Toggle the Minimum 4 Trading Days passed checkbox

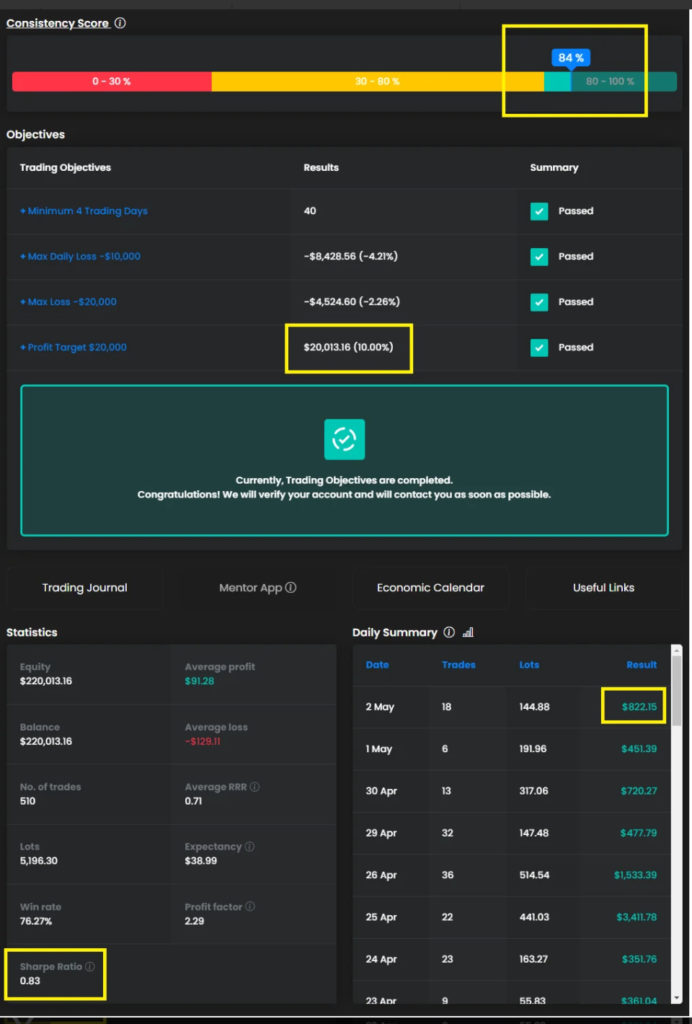coord(539,211)
